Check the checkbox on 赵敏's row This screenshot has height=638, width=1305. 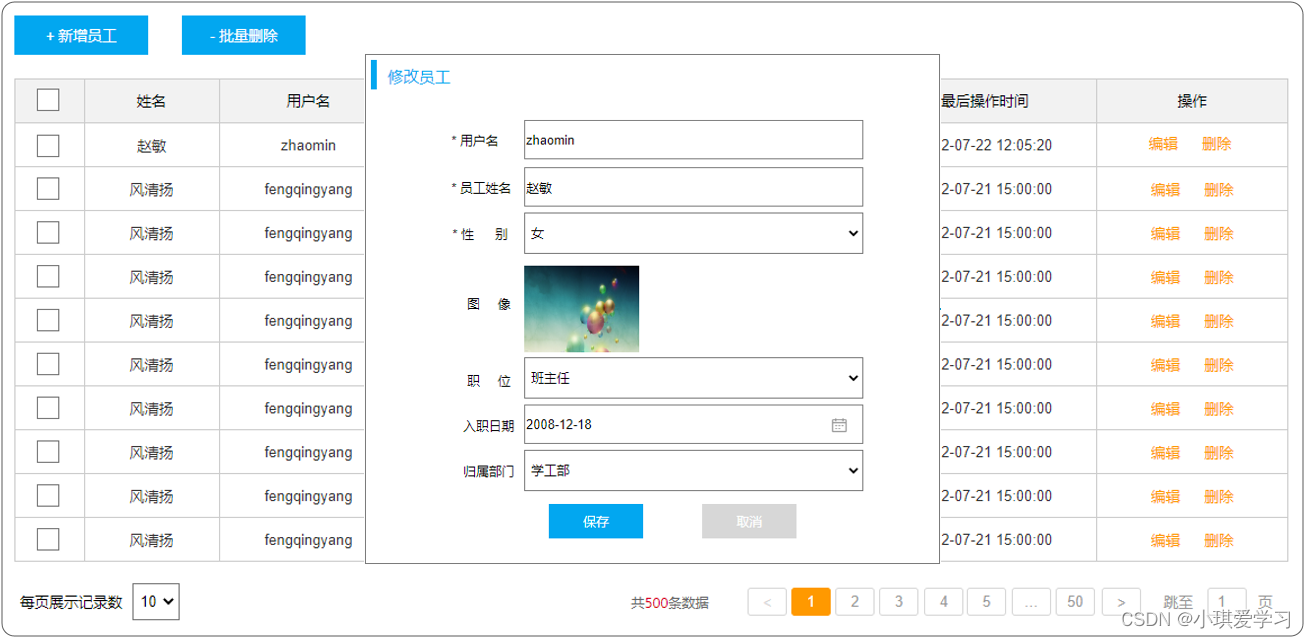coord(47,144)
